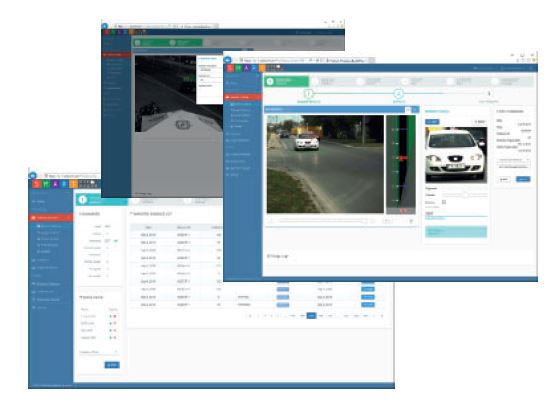Click the right-most icon on the video panel's blue header
The image size is (559, 419).
coord(415,109)
